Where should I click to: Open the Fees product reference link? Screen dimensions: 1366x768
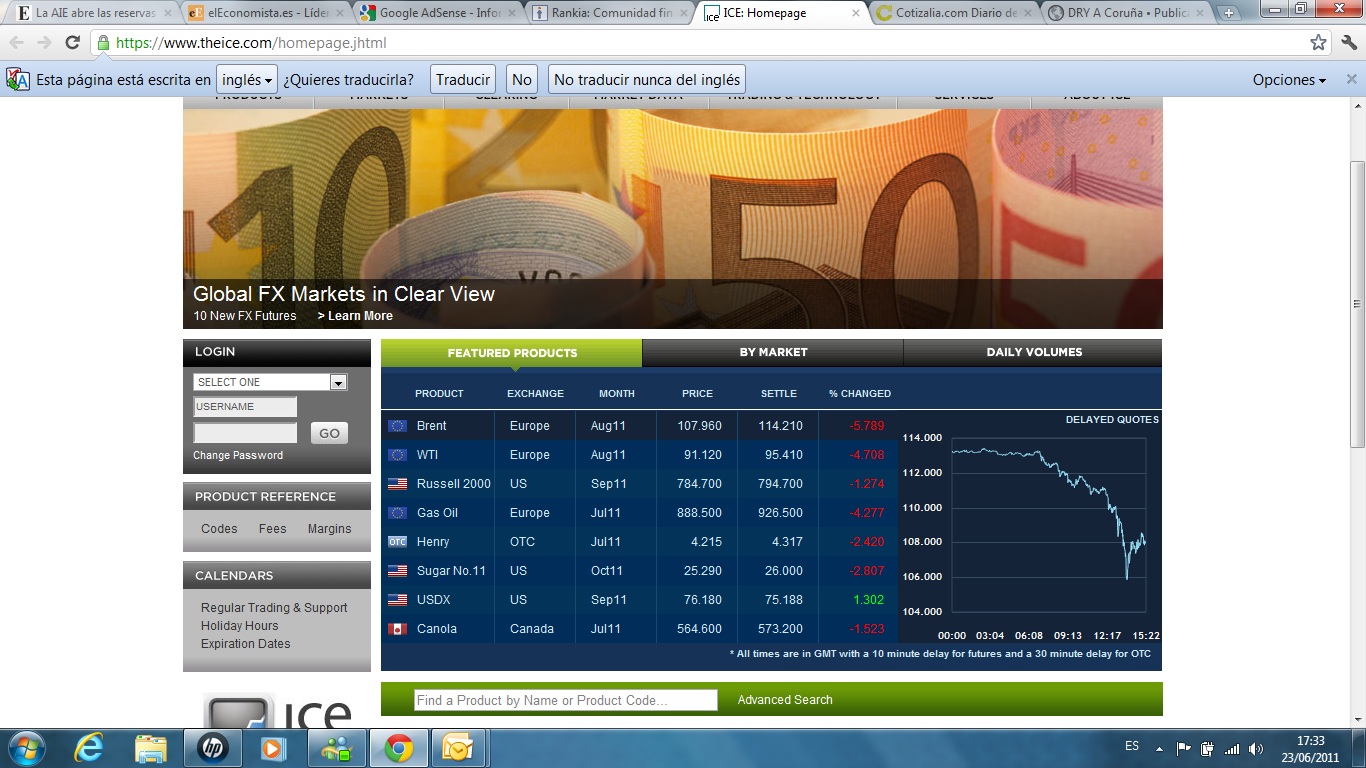[273, 529]
